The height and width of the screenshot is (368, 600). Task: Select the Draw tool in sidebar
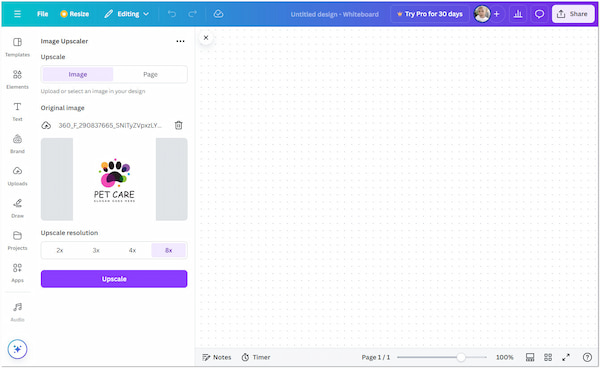point(17,208)
